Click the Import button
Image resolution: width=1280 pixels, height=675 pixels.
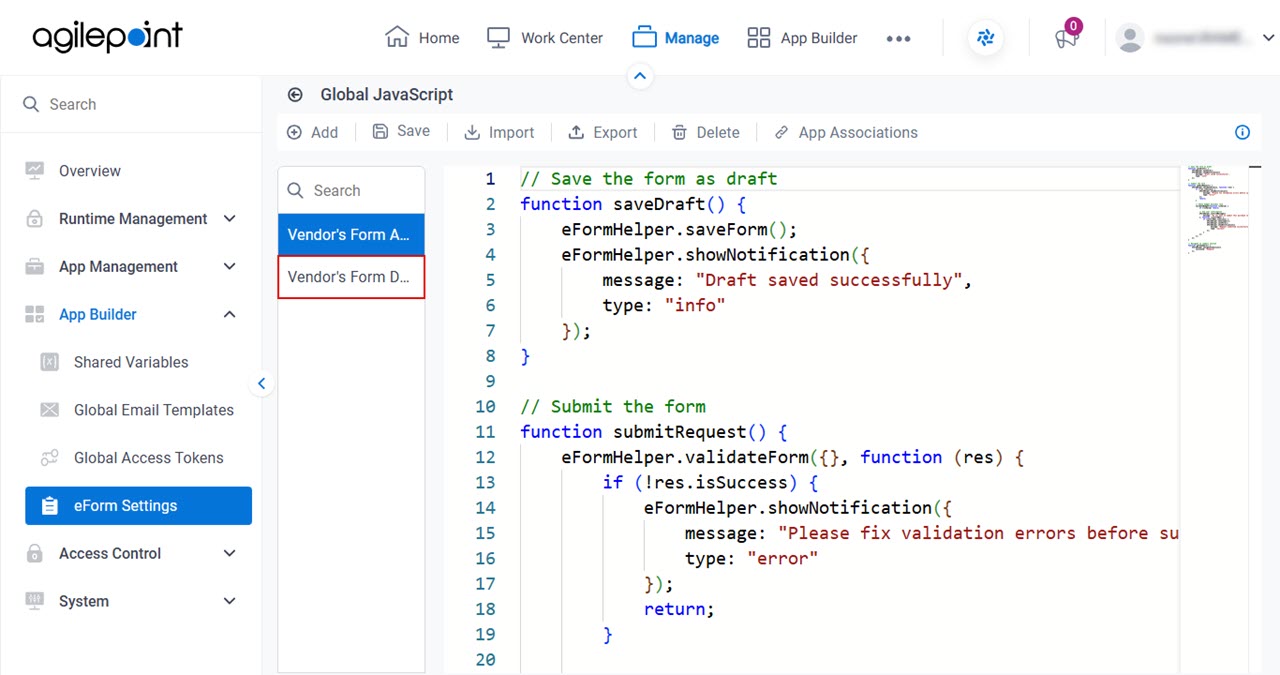click(499, 132)
